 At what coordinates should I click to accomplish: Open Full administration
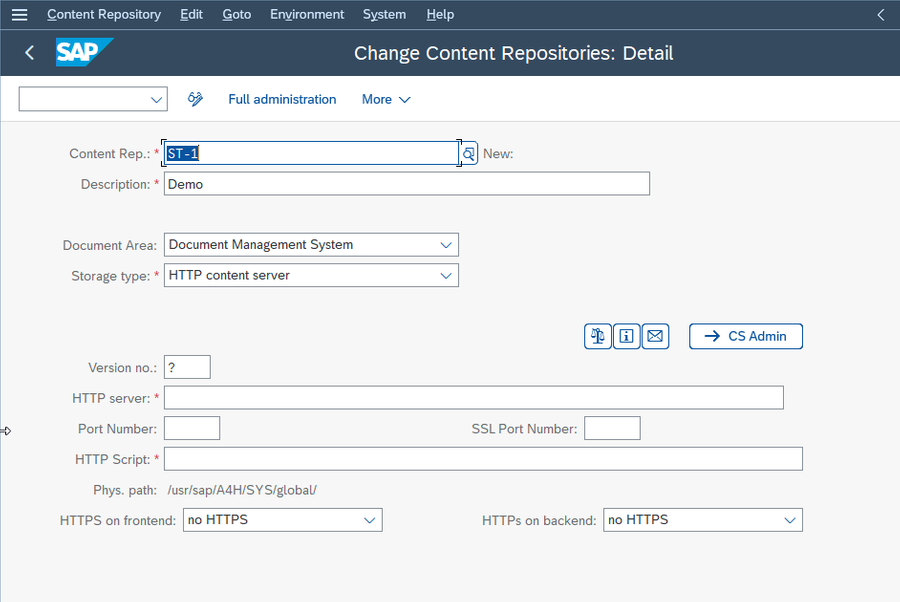282,99
